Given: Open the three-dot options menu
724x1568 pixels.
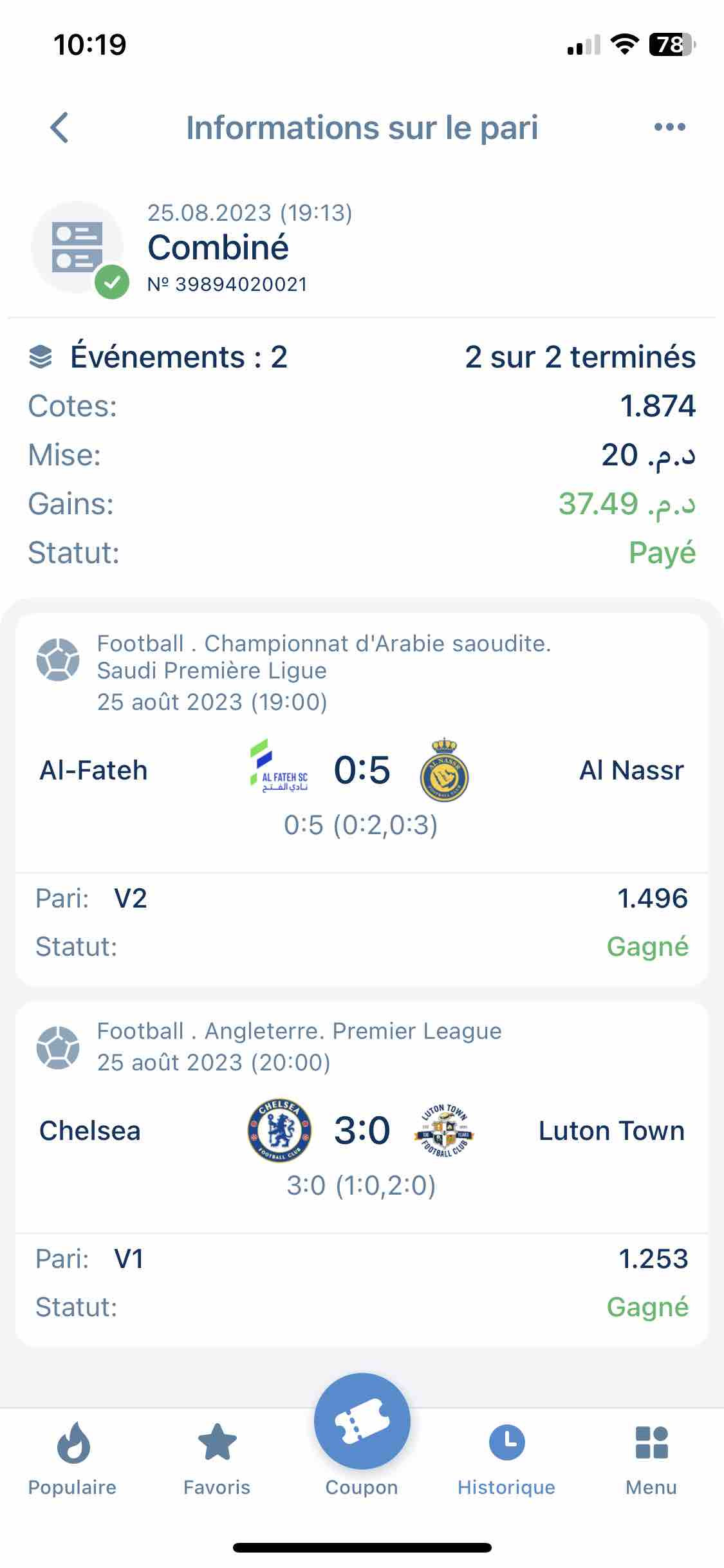Looking at the screenshot, I should [x=669, y=127].
